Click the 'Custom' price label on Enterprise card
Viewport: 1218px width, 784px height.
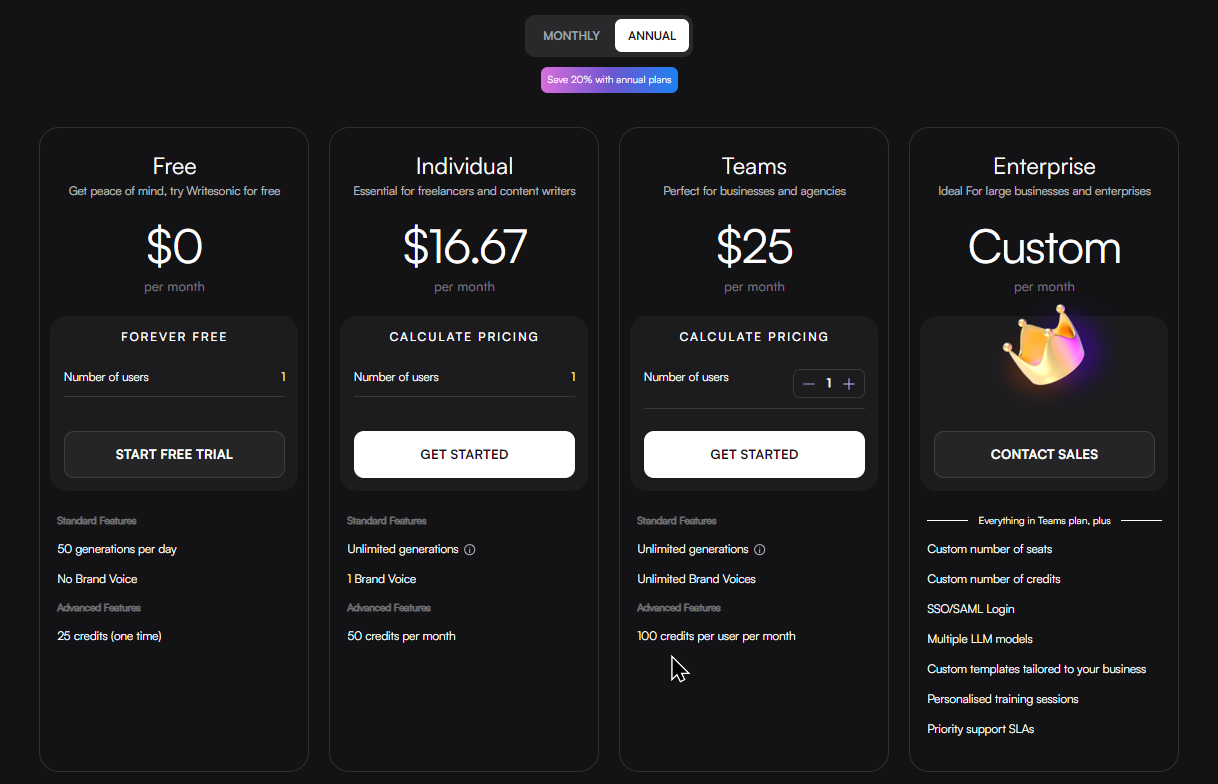pyautogui.click(x=1044, y=248)
